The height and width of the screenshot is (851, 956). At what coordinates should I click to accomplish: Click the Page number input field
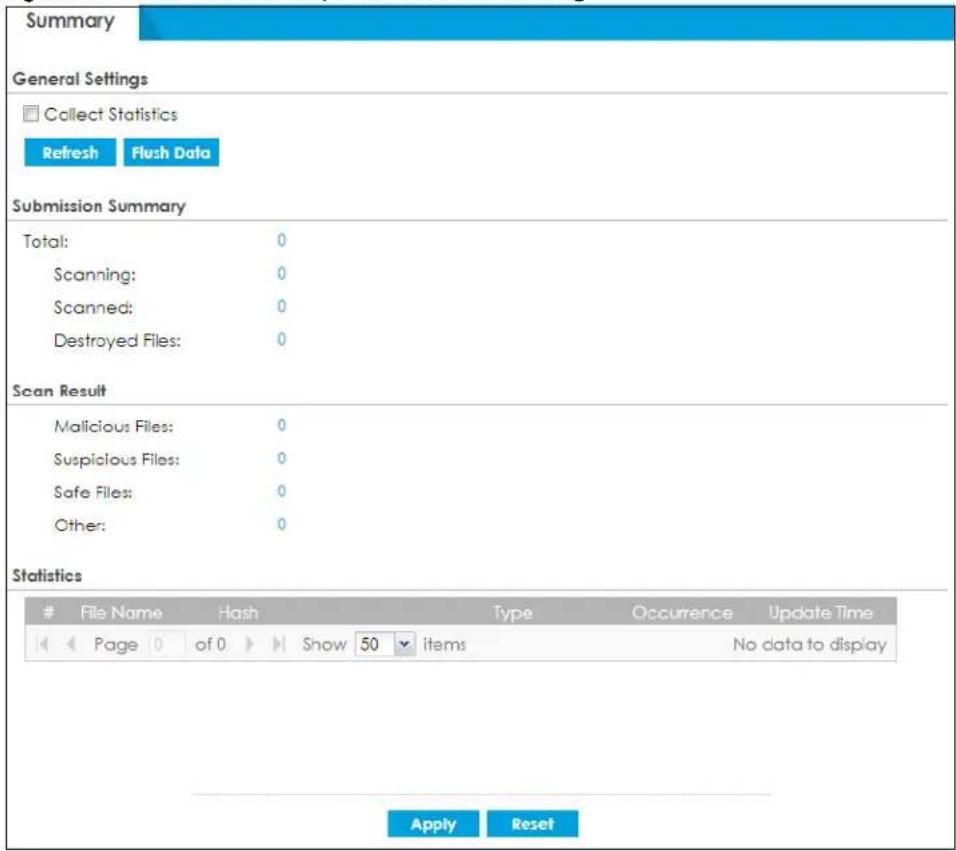[x=166, y=644]
